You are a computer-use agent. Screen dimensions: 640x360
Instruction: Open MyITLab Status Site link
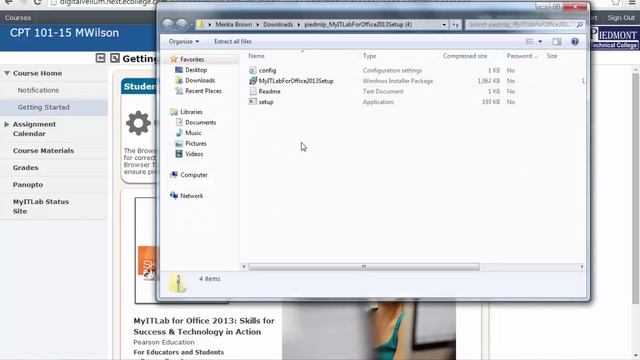pyautogui.click(x=40, y=207)
